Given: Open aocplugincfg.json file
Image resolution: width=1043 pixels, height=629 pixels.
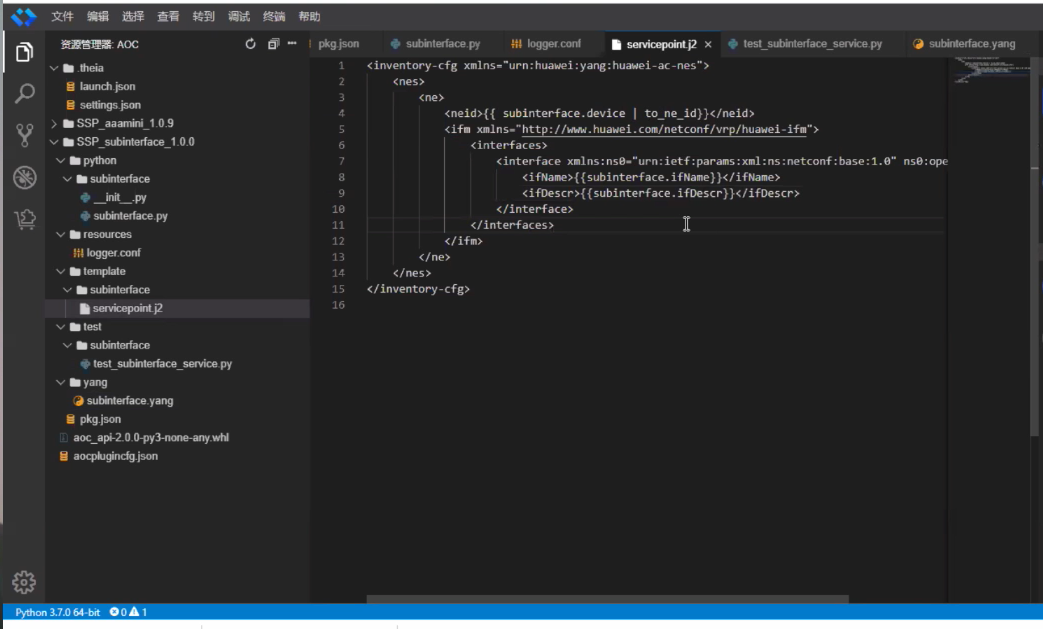Looking at the screenshot, I should coord(115,456).
